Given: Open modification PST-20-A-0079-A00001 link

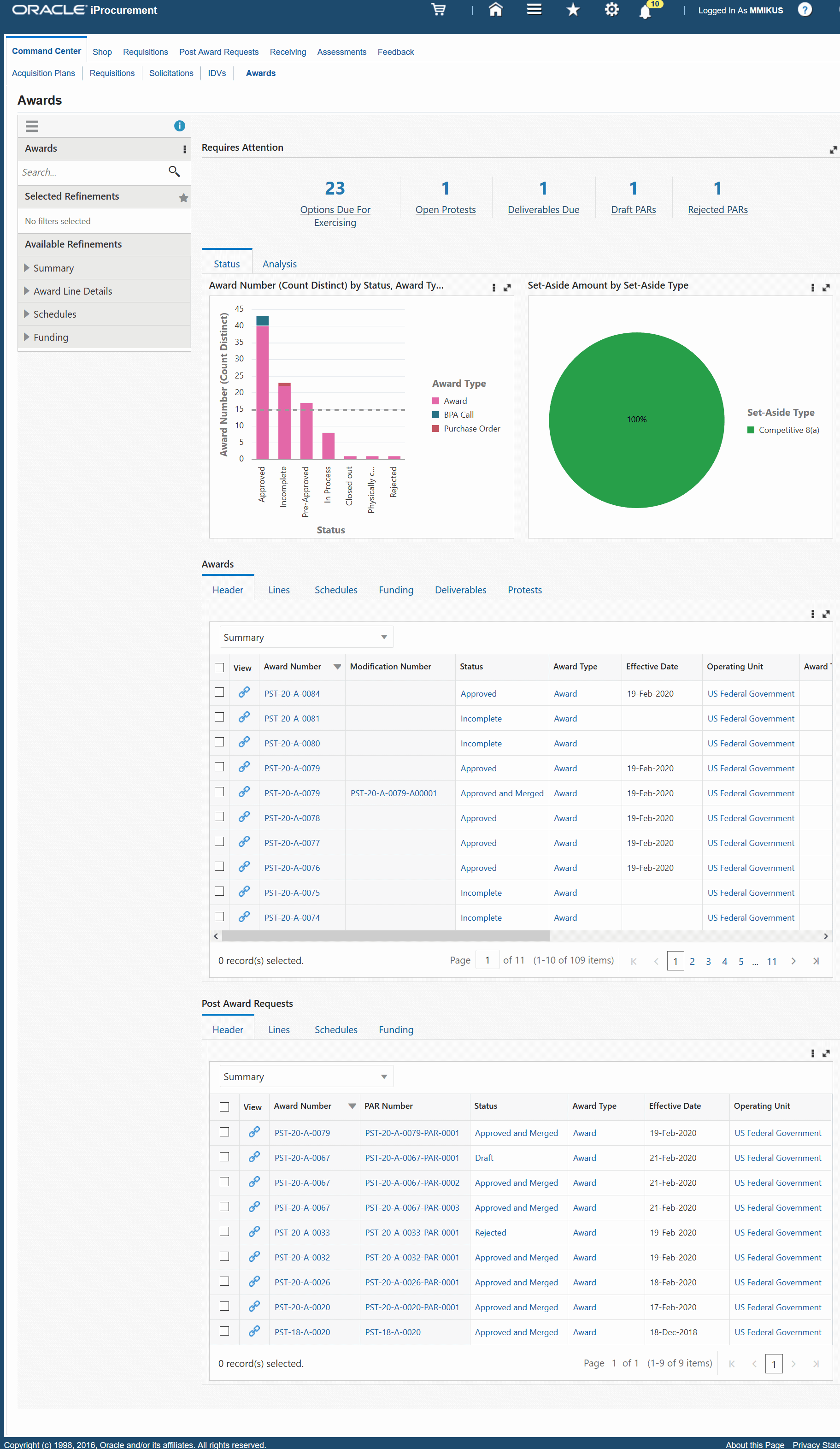Looking at the screenshot, I should pos(394,793).
